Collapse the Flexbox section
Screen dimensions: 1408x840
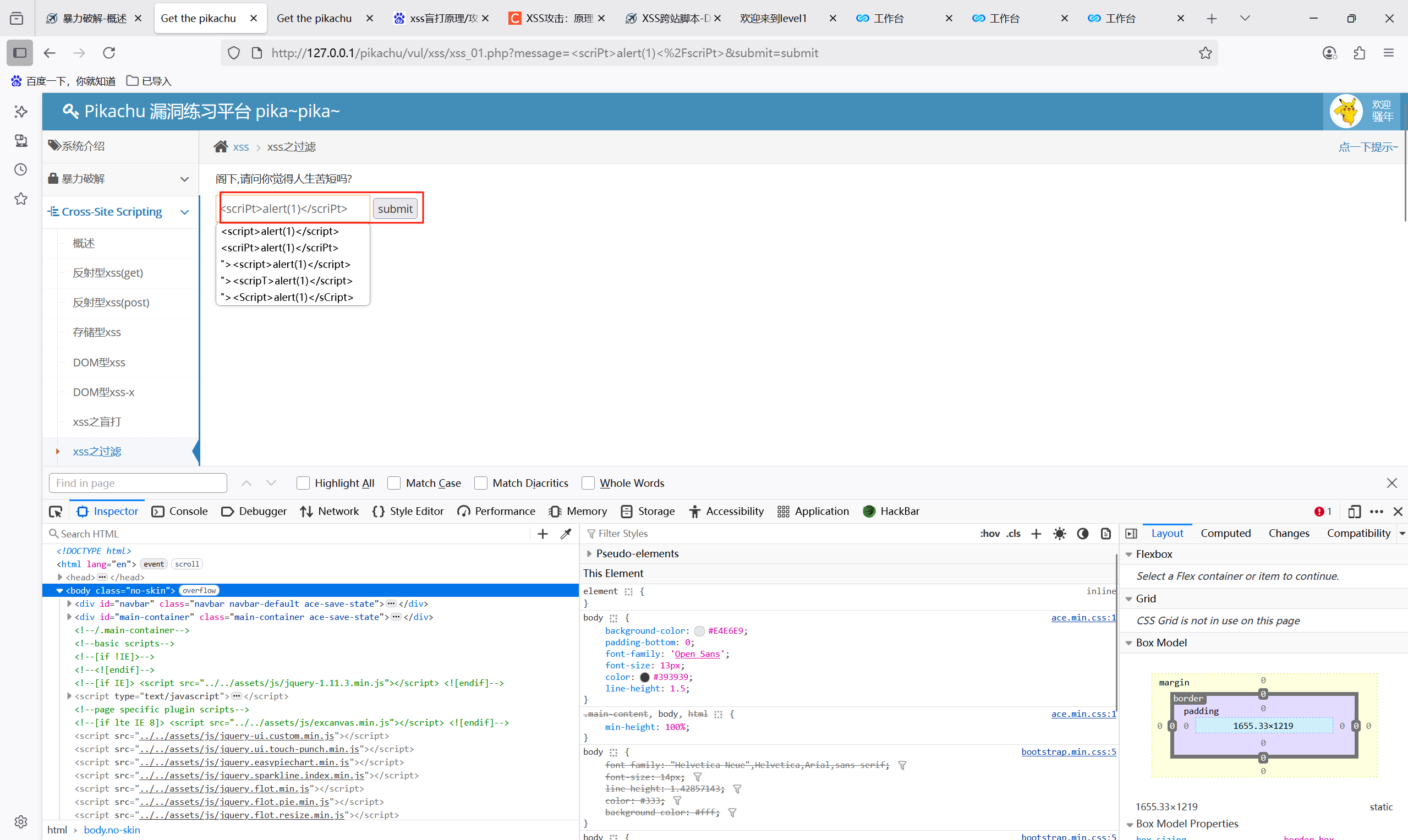[1129, 554]
